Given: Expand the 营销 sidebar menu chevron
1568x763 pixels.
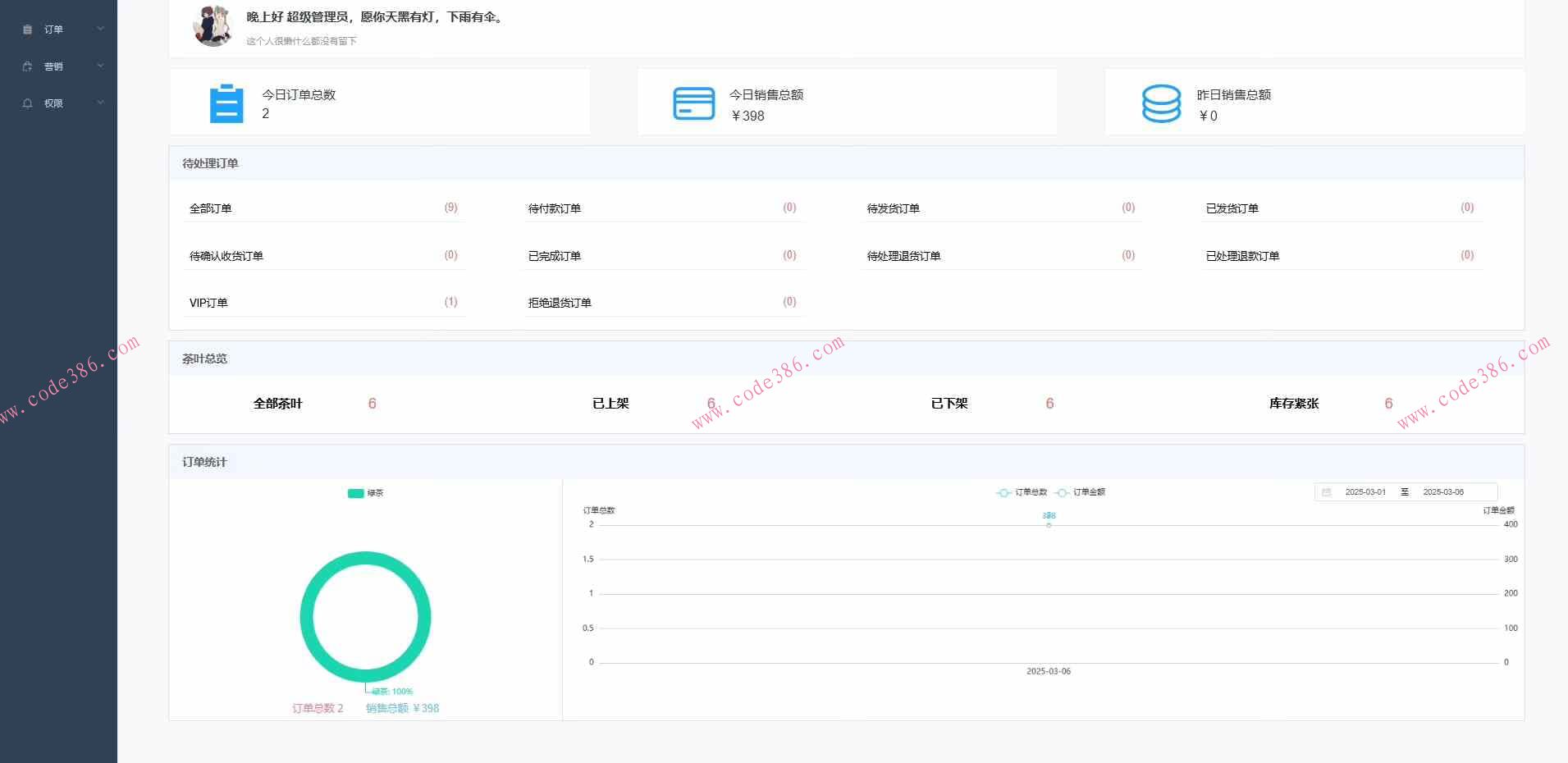Looking at the screenshot, I should (x=100, y=66).
